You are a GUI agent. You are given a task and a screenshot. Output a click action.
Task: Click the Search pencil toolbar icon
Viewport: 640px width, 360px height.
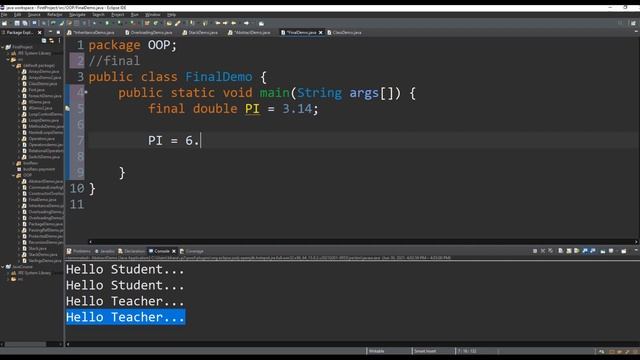pyautogui.click(x=178, y=23)
